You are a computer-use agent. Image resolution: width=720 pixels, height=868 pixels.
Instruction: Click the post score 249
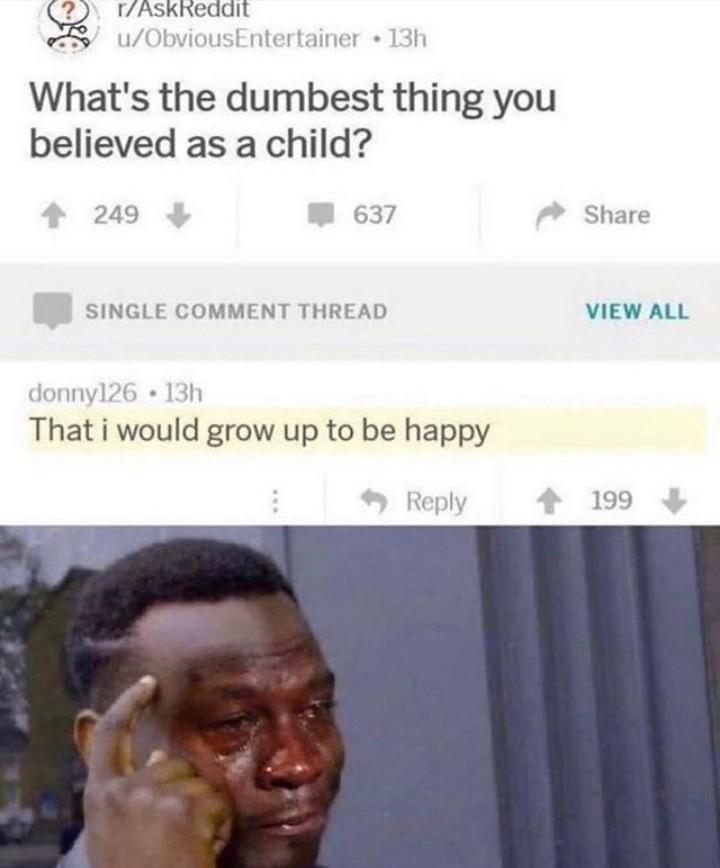click(x=116, y=215)
